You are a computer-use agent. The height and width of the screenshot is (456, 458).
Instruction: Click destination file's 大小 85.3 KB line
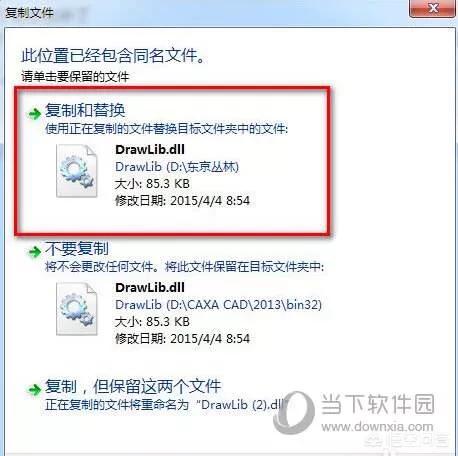click(x=152, y=322)
